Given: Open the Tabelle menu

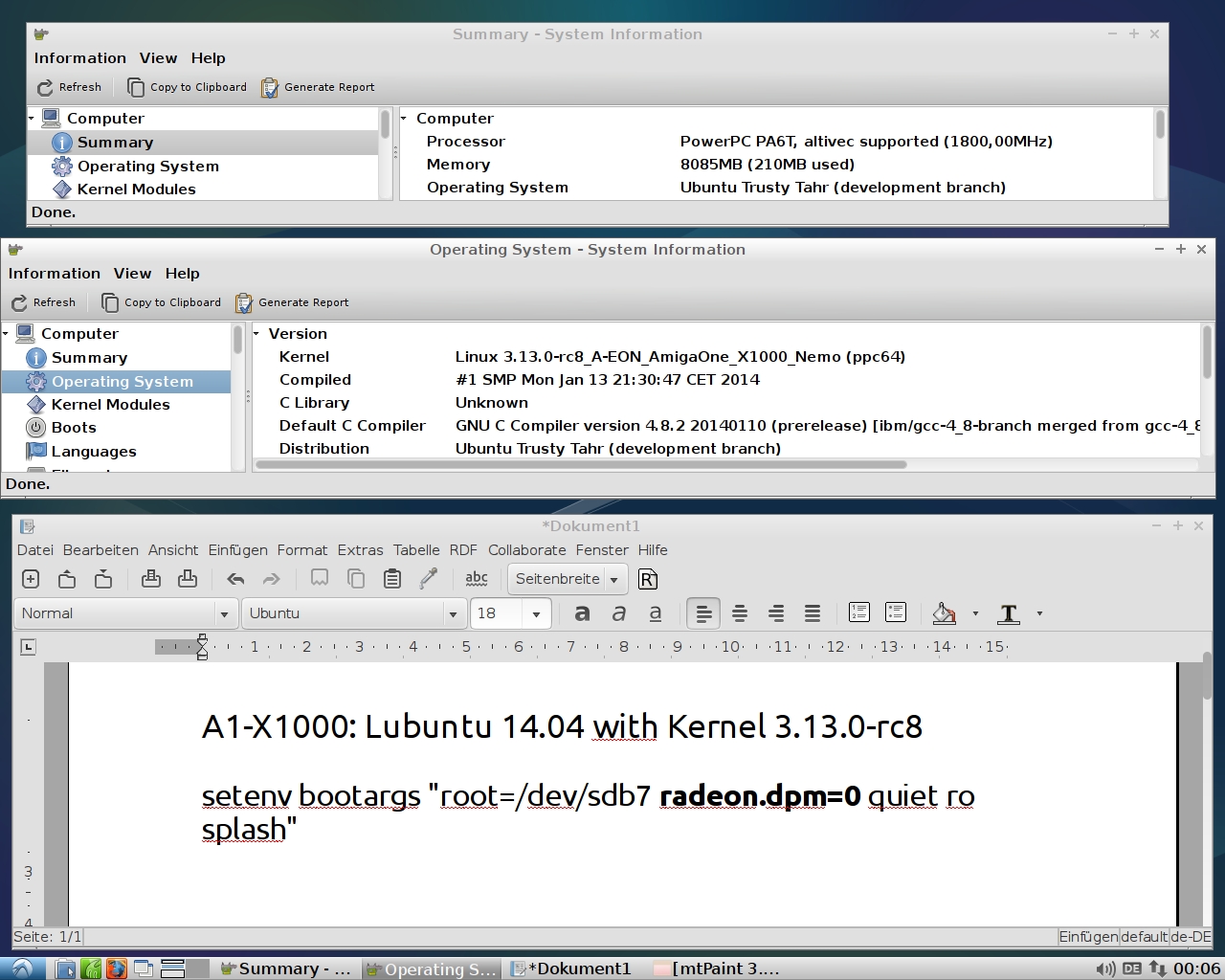Looking at the screenshot, I should pyautogui.click(x=416, y=550).
